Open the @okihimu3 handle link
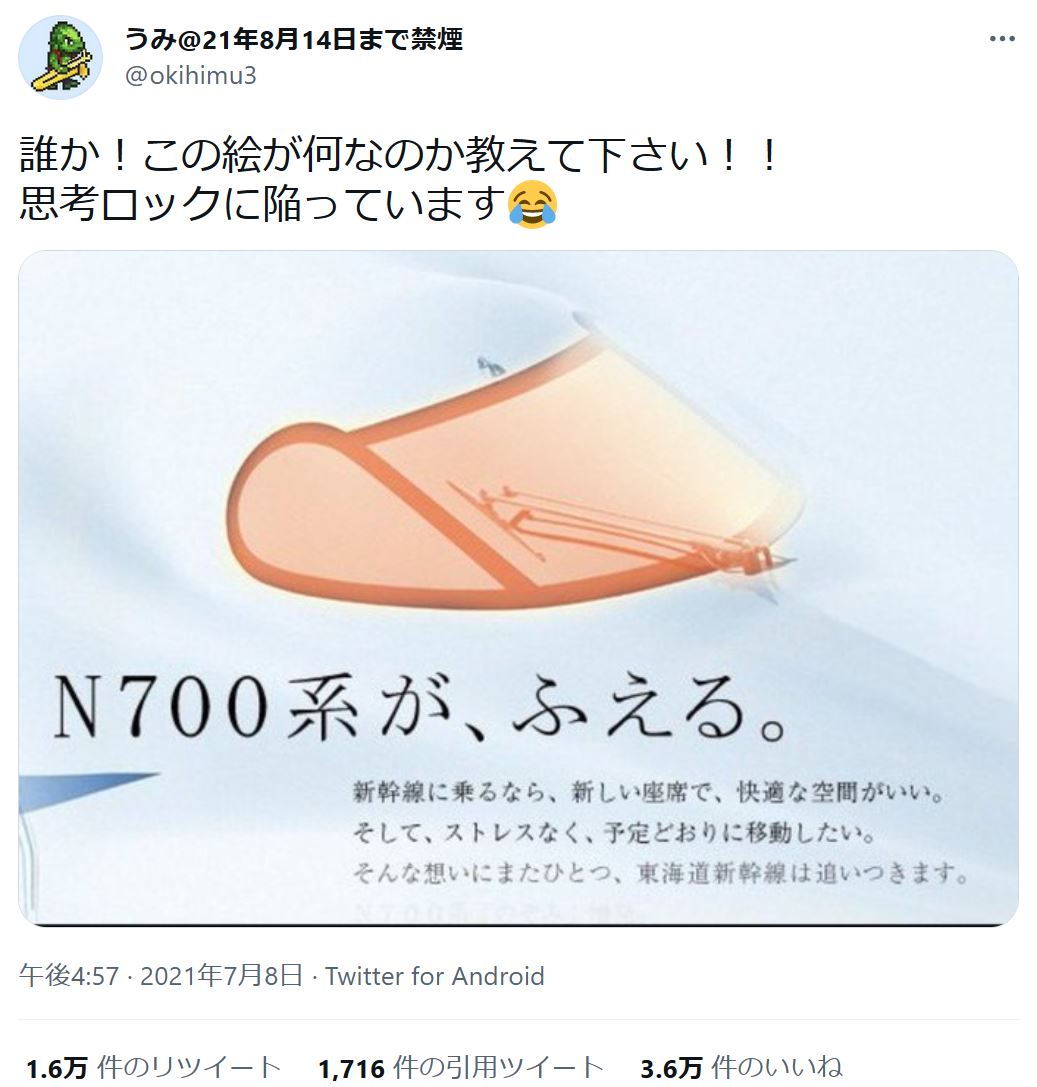 pos(191,75)
